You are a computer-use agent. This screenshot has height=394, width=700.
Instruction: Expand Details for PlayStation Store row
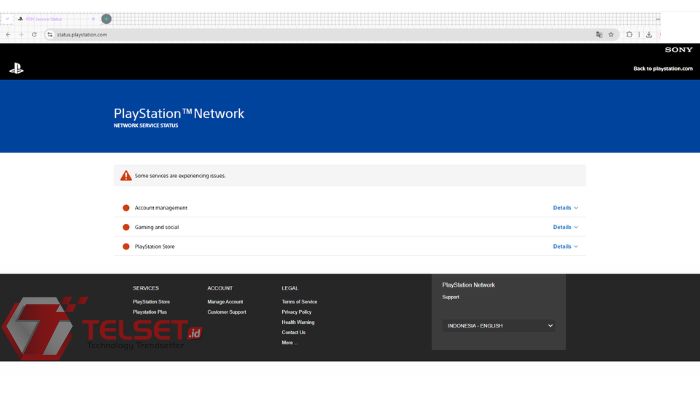[565, 246]
